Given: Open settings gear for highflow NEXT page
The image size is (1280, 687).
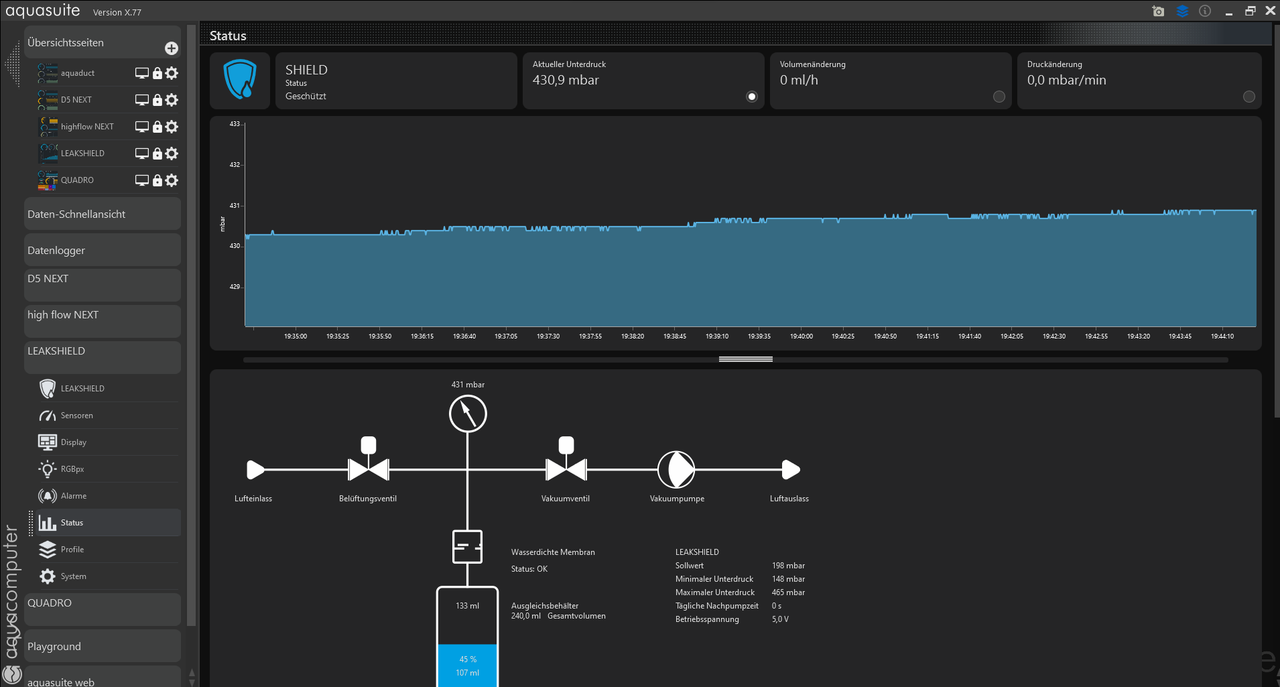Looking at the screenshot, I should (172, 127).
